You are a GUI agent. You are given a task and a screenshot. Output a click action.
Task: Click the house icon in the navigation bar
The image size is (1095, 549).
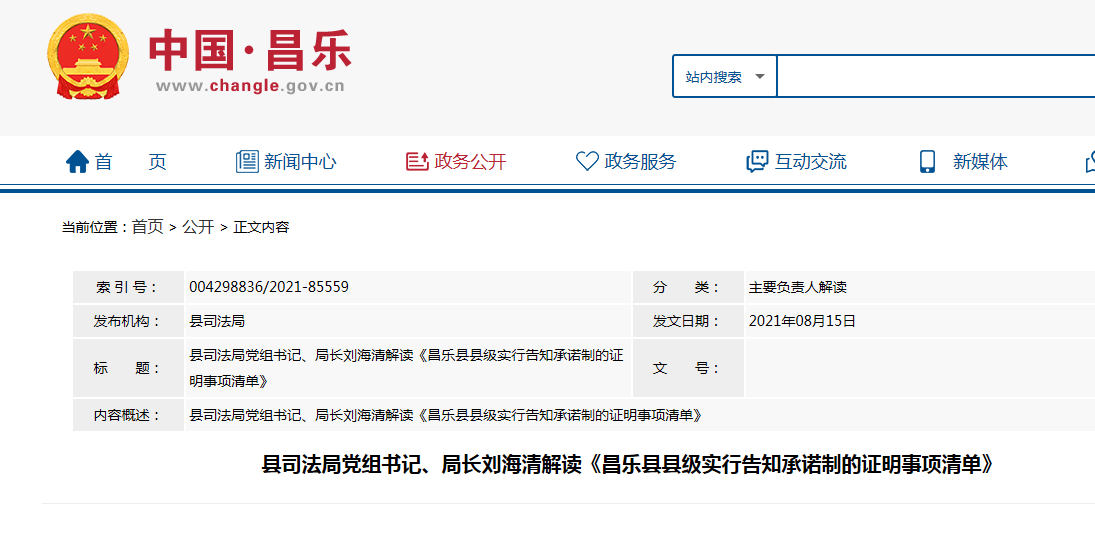pyautogui.click(x=77, y=162)
